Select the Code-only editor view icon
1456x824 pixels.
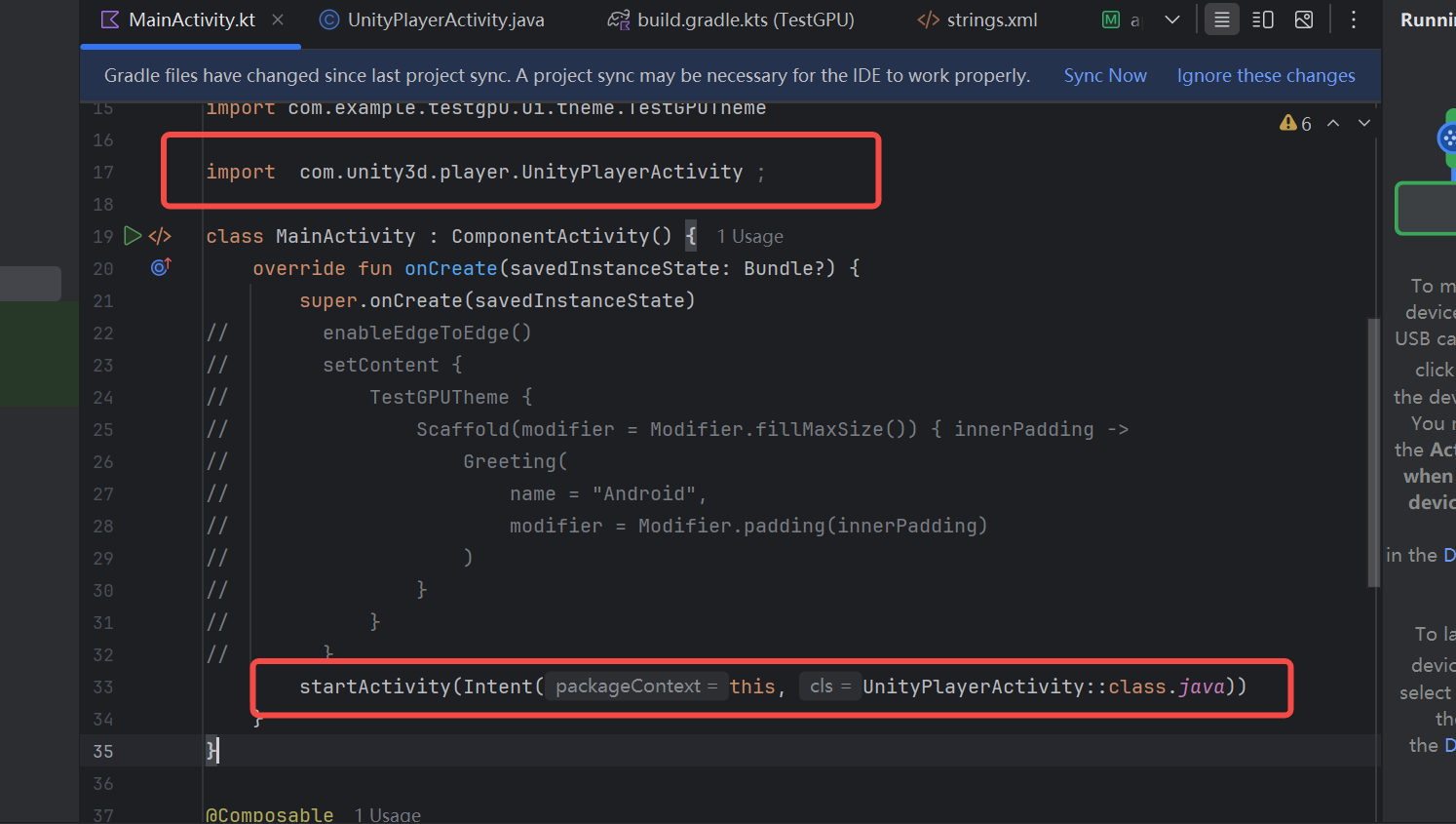(x=1221, y=20)
